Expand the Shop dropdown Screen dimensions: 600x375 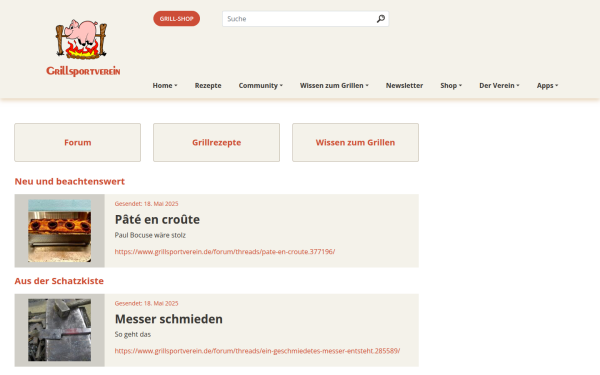tap(451, 86)
